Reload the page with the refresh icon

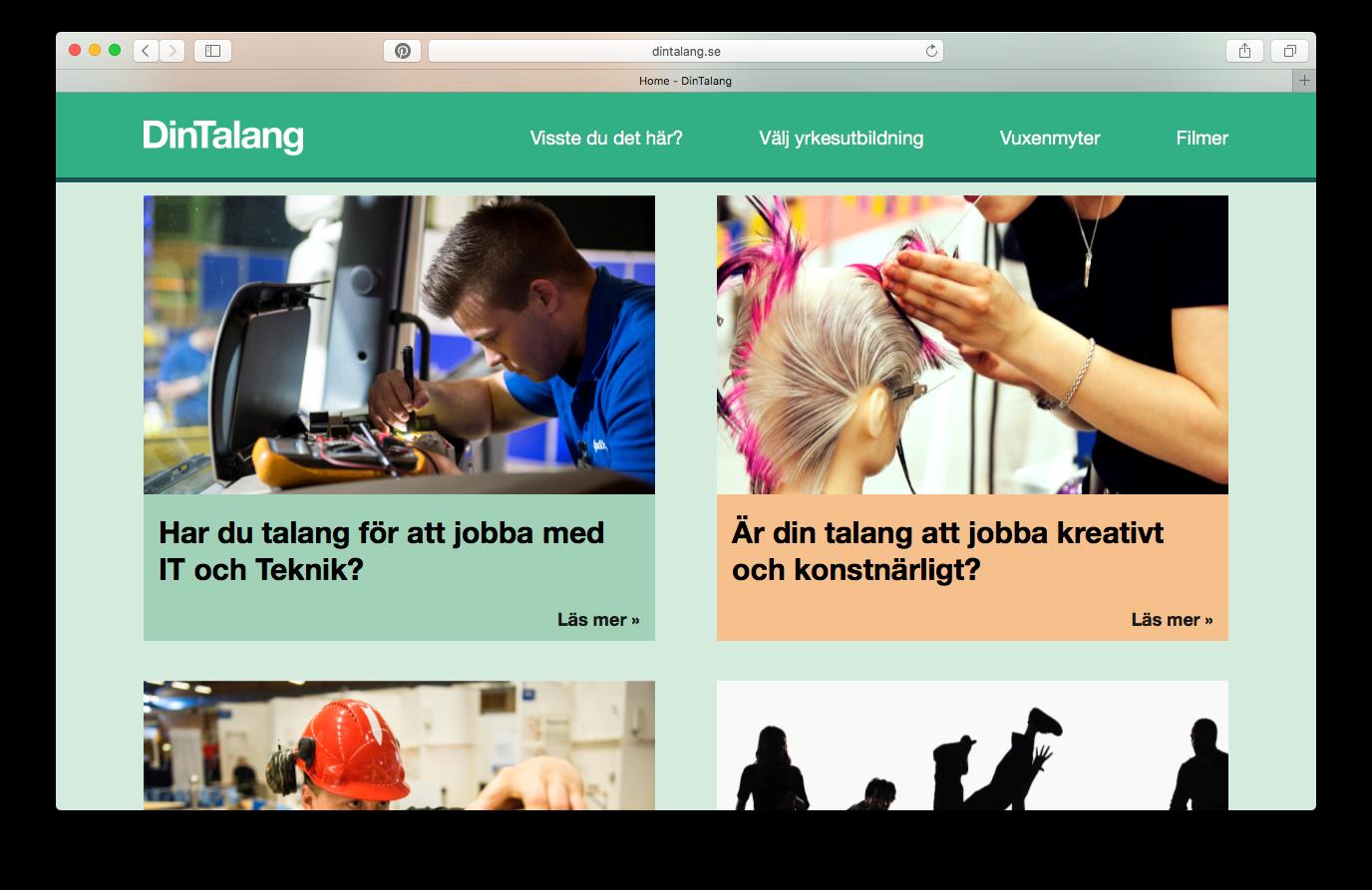931,51
